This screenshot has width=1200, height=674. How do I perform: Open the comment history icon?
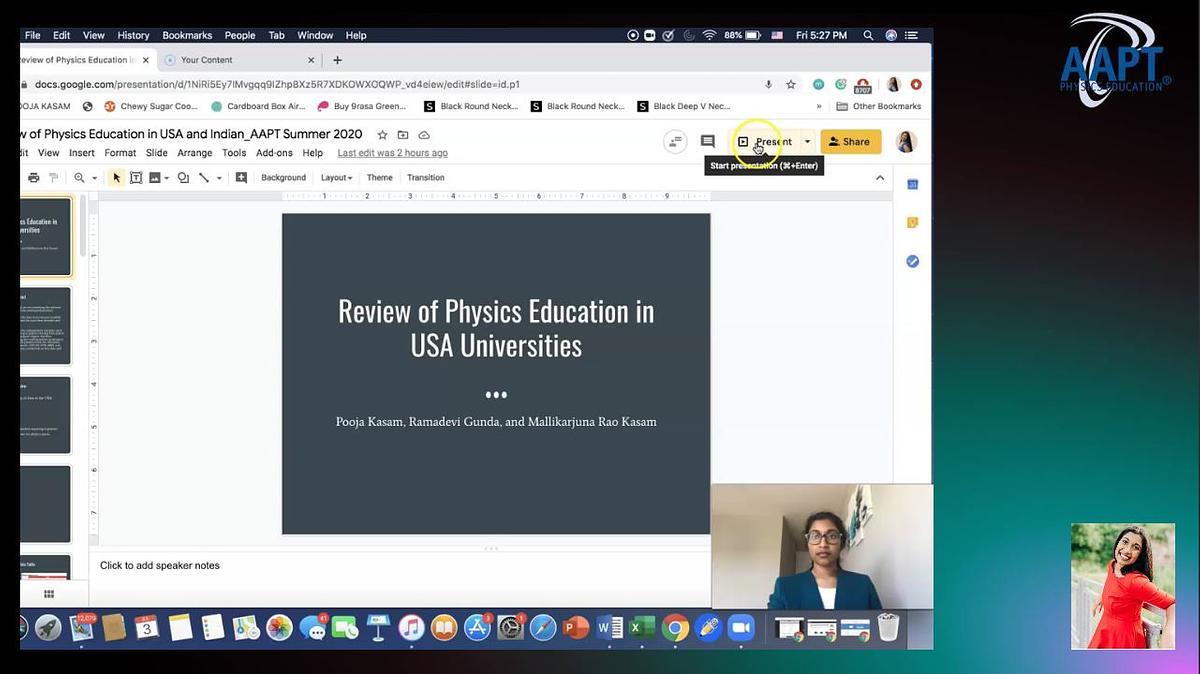click(708, 142)
